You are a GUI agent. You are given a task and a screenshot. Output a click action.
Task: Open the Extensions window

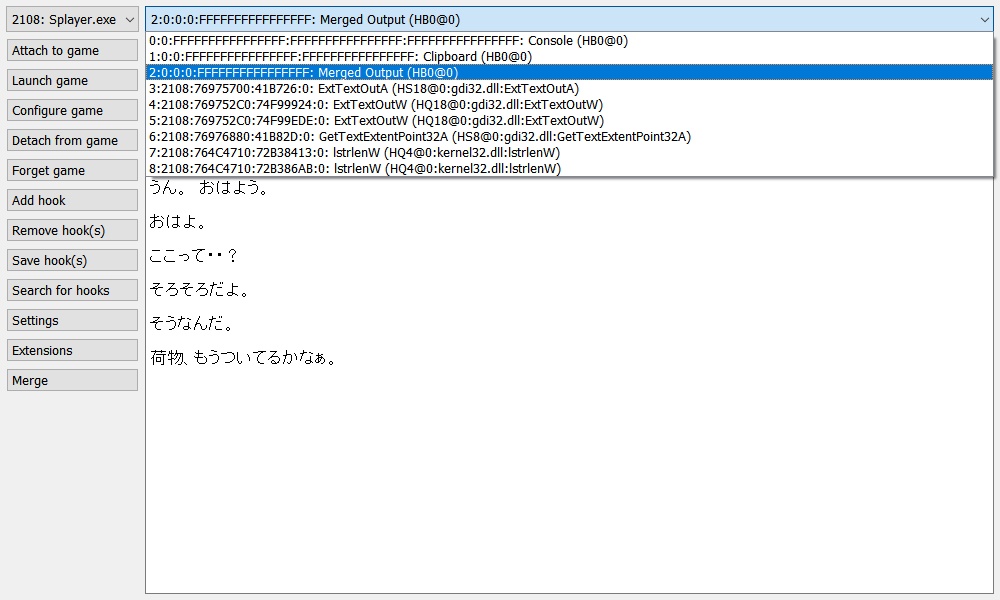[72, 351]
